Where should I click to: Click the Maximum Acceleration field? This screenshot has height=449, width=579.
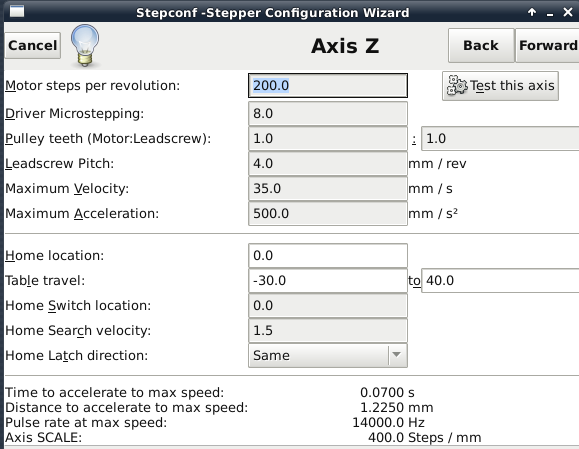[328, 213]
